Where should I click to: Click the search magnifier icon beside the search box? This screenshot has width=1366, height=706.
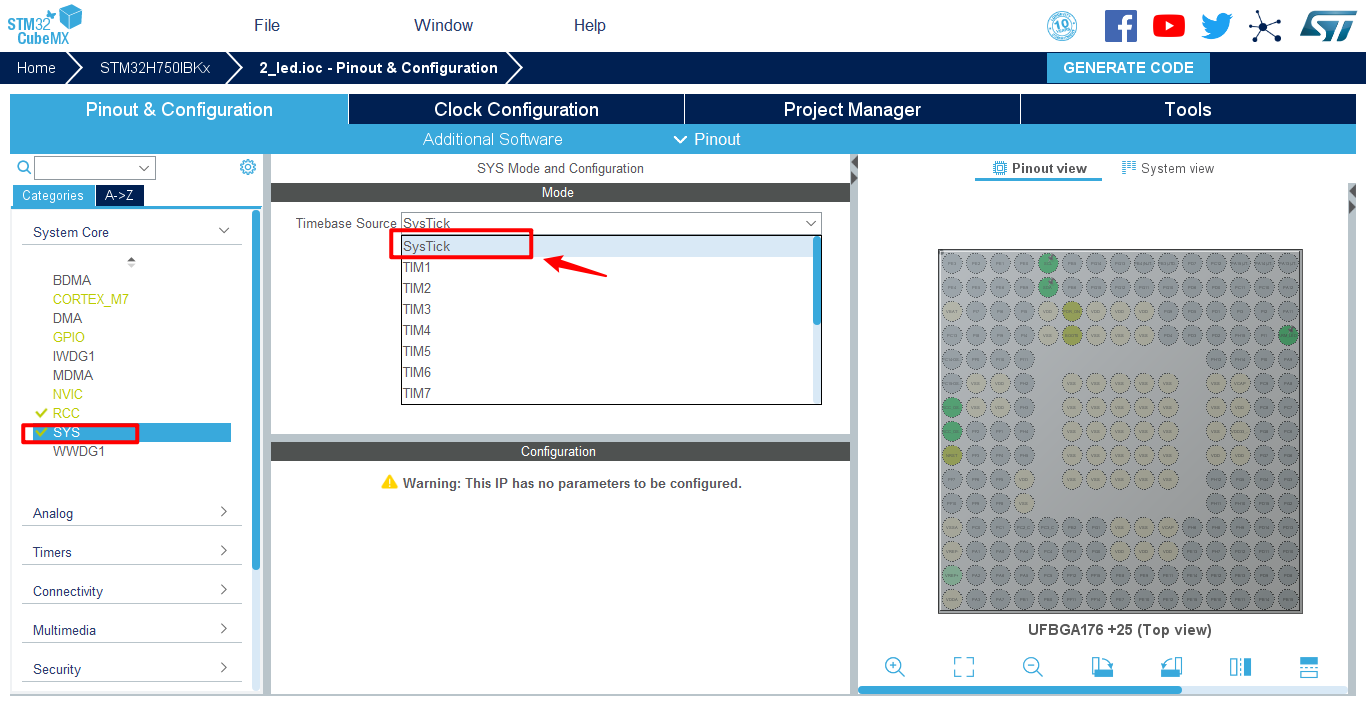24,167
